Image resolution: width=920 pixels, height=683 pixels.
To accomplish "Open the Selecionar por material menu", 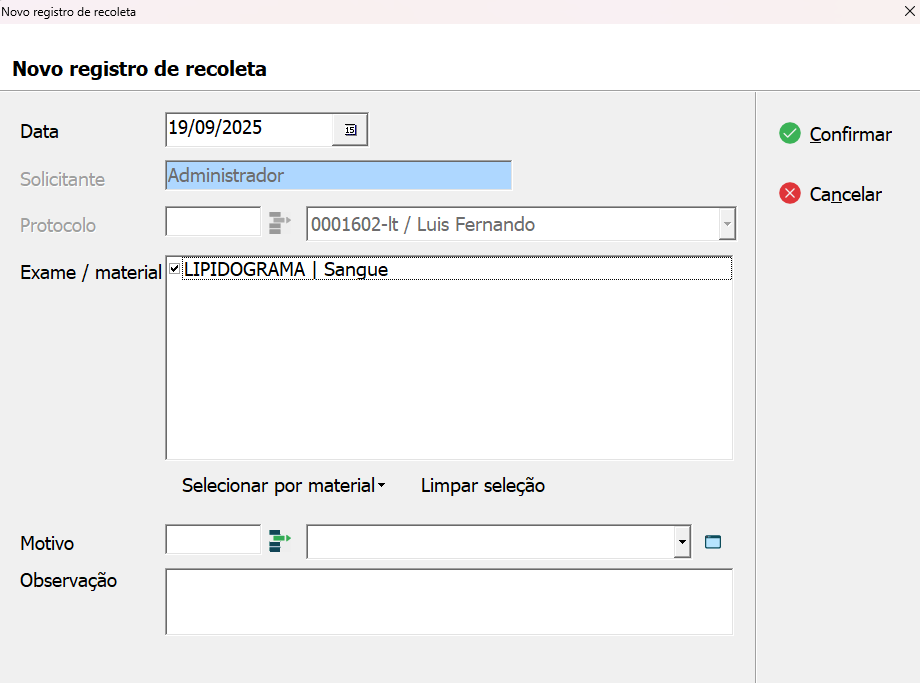I will 283,485.
